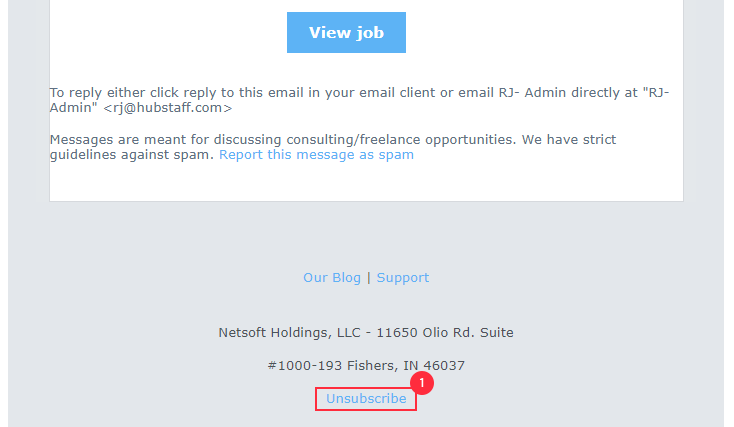Click the 'Admin"' text before the email address

tap(73, 108)
